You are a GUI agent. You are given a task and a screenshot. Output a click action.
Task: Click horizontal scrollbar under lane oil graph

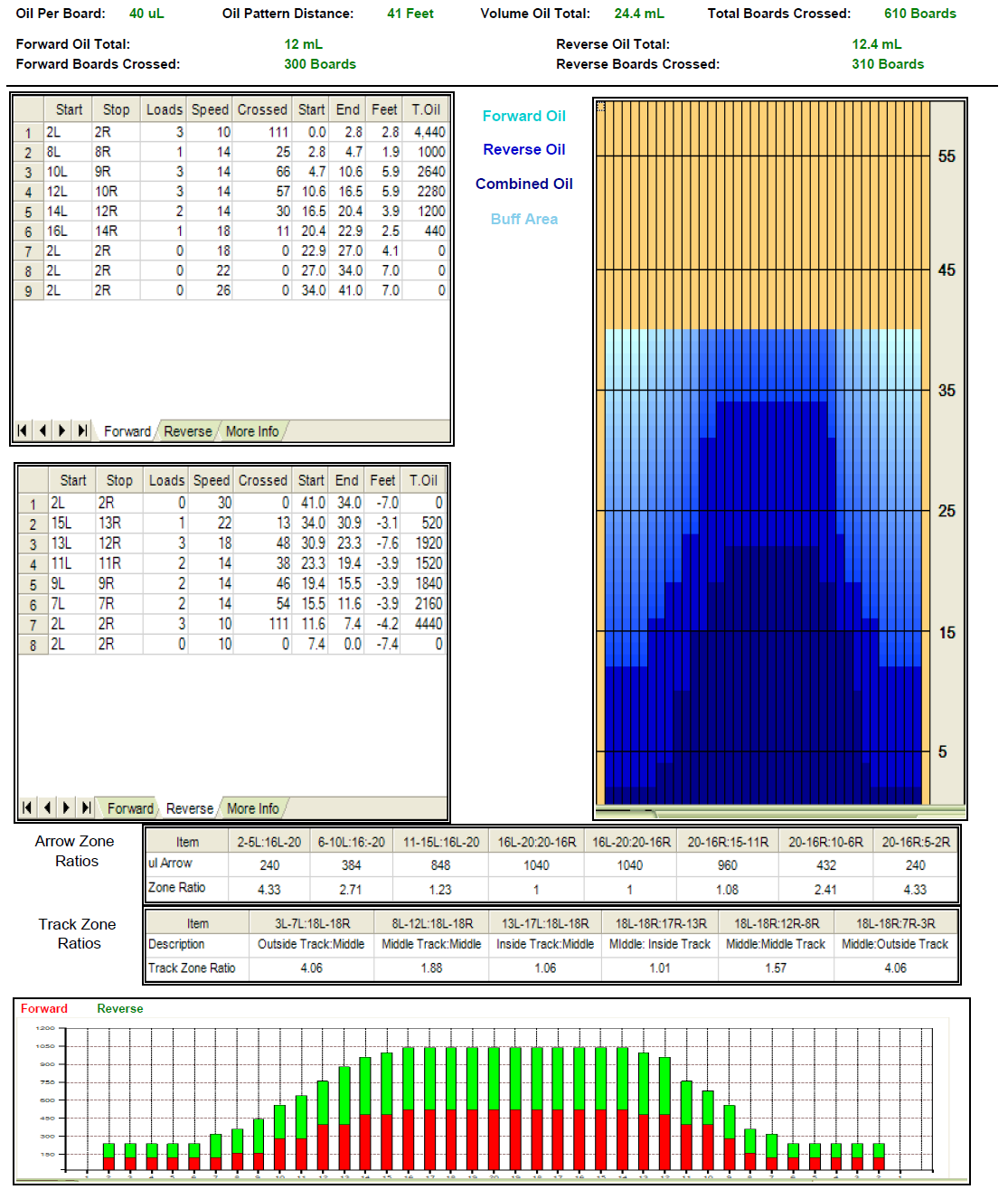click(777, 811)
